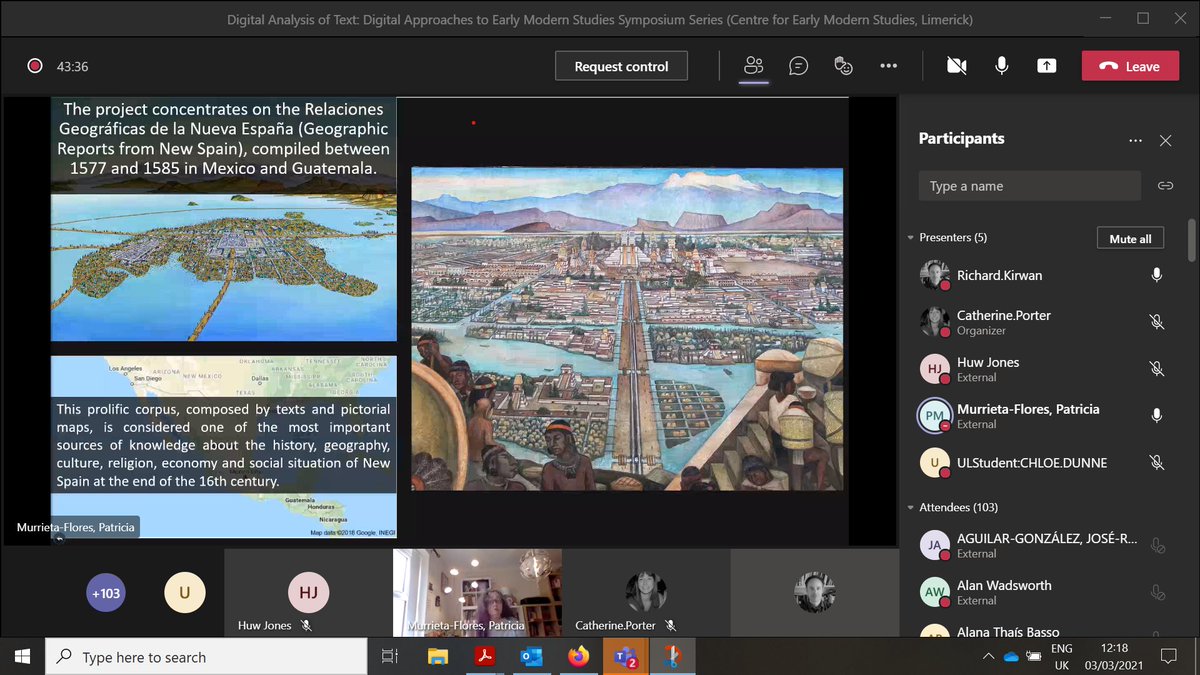The width and height of the screenshot is (1200, 675).
Task: Open the clock showing 12:18
Action: click(1116, 657)
